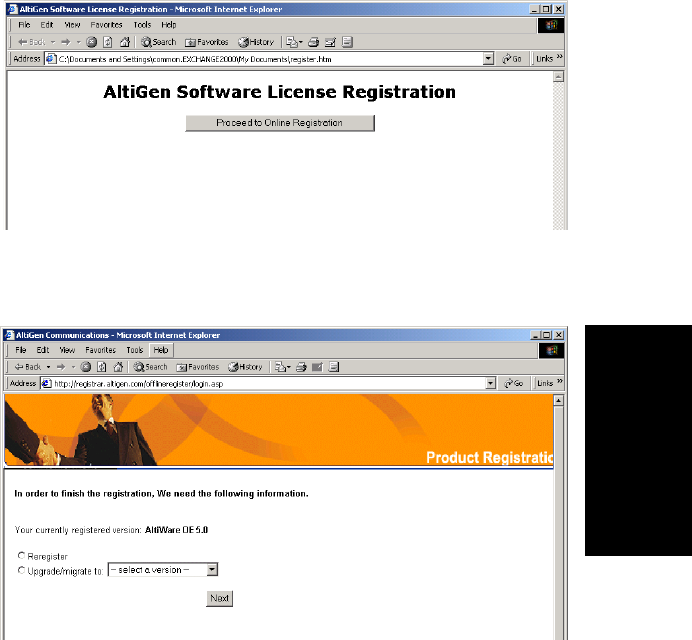Click Mail icon in License Registration window

click(292, 42)
